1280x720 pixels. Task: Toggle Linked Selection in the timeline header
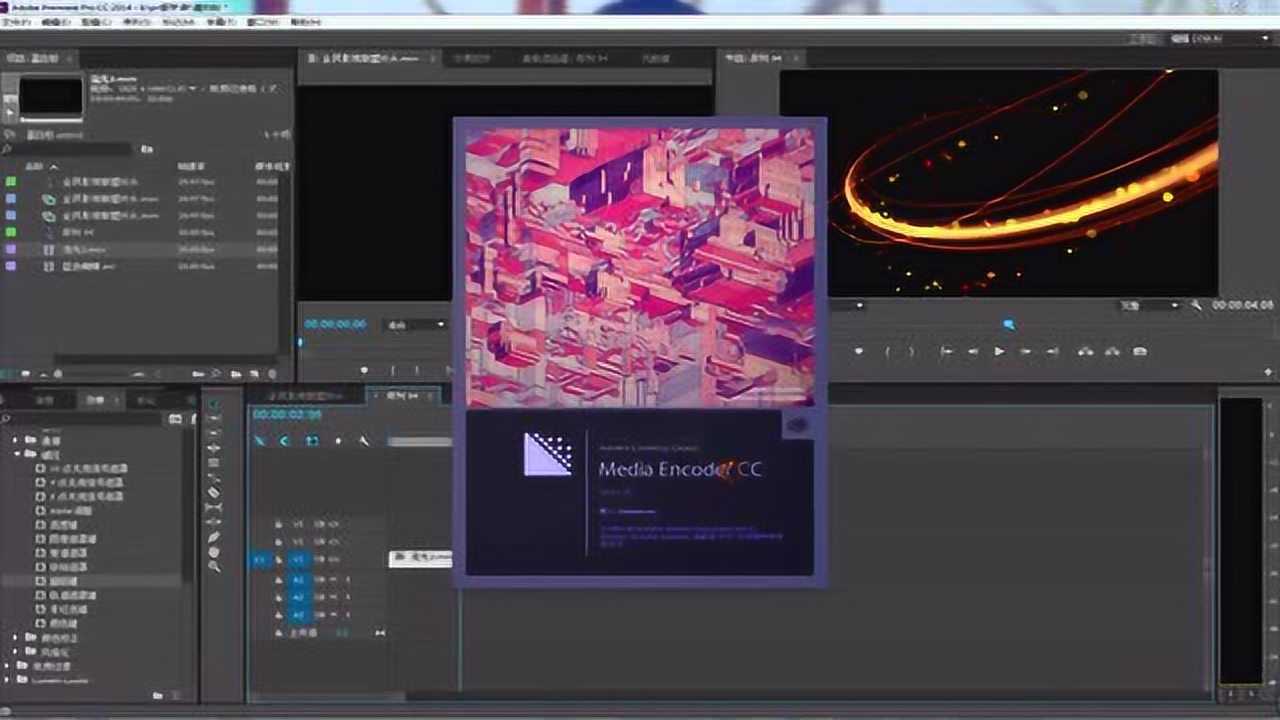312,440
